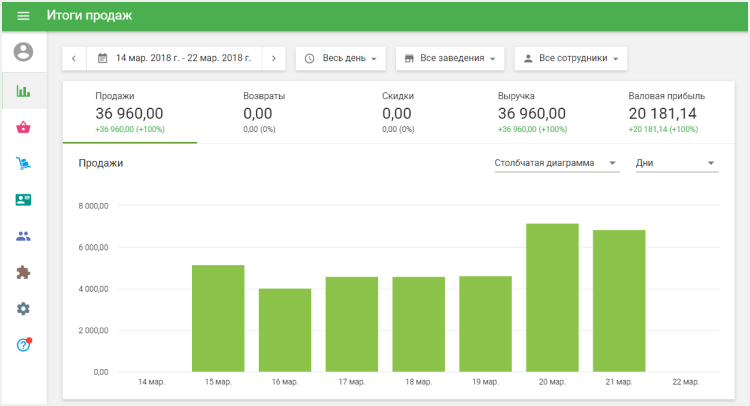The image size is (750, 406).
Task: Open Столбчатая диаграмма chart type dropdown
Action: pyautogui.click(x=556, y=163)
